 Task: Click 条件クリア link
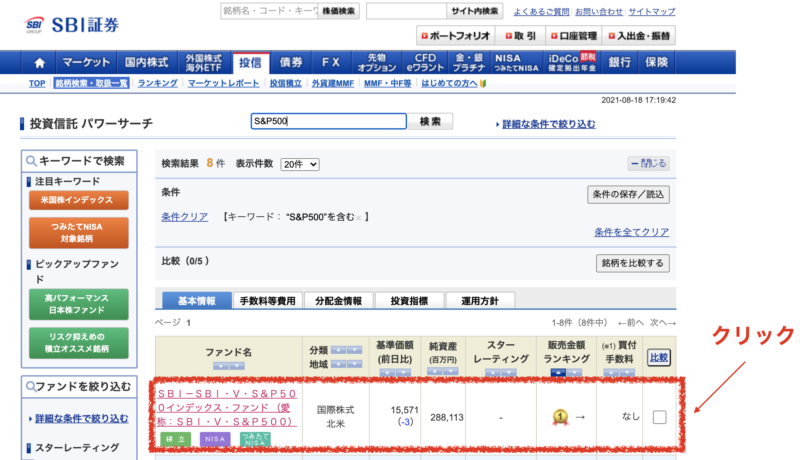[x=185, y=217]
